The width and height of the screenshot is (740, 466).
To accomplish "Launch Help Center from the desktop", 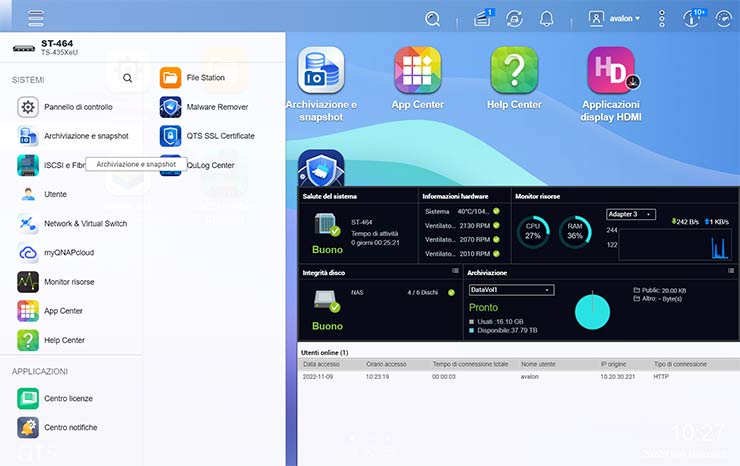I will tap(514, 80).
